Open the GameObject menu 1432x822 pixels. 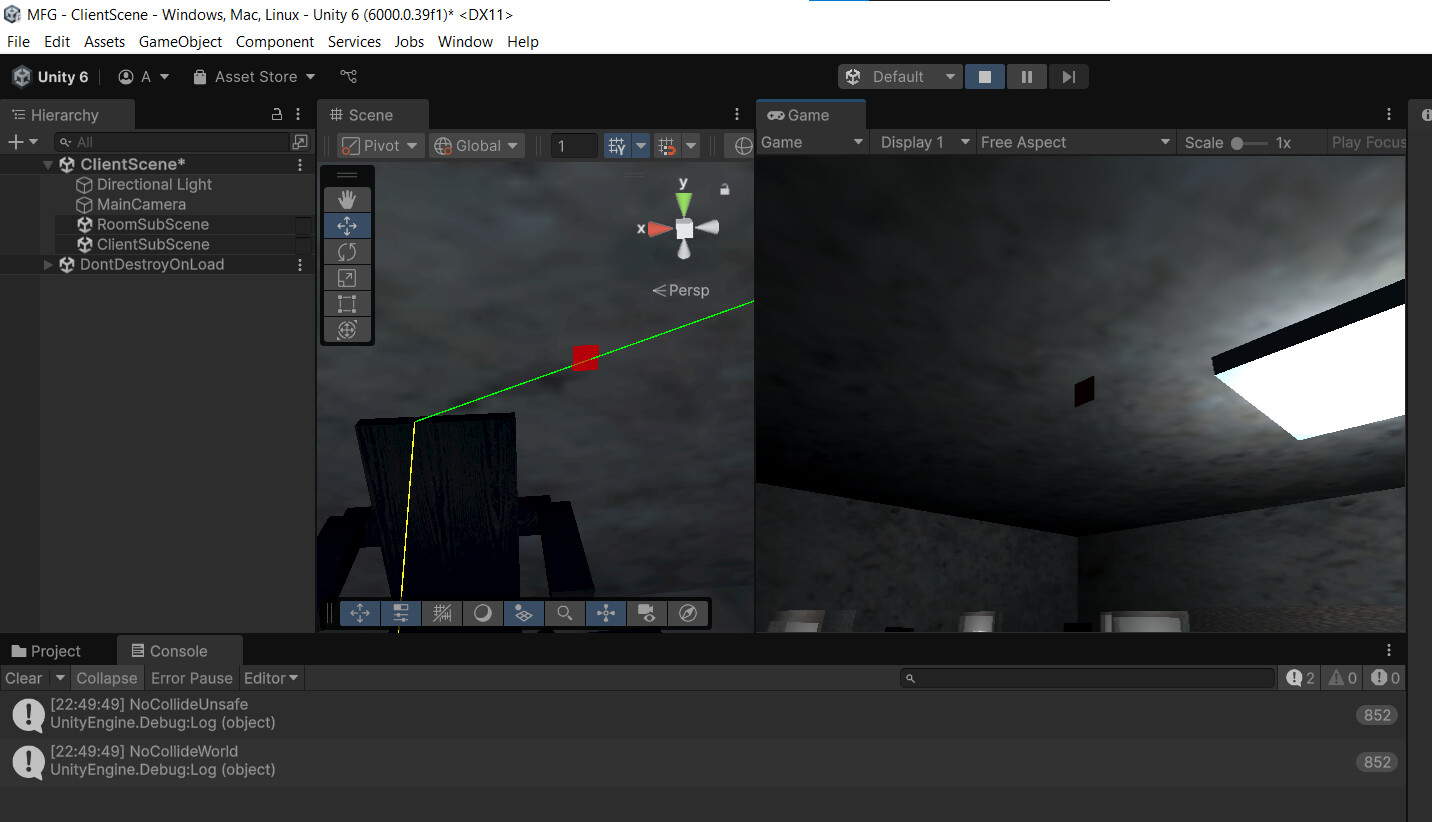pos(180,41)
